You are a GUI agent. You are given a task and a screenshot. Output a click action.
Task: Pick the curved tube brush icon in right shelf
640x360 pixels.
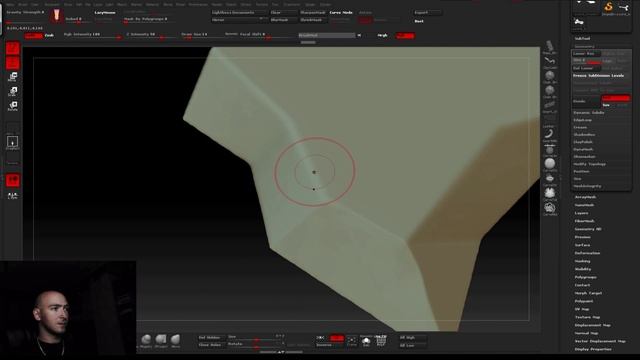click(550, 62)
